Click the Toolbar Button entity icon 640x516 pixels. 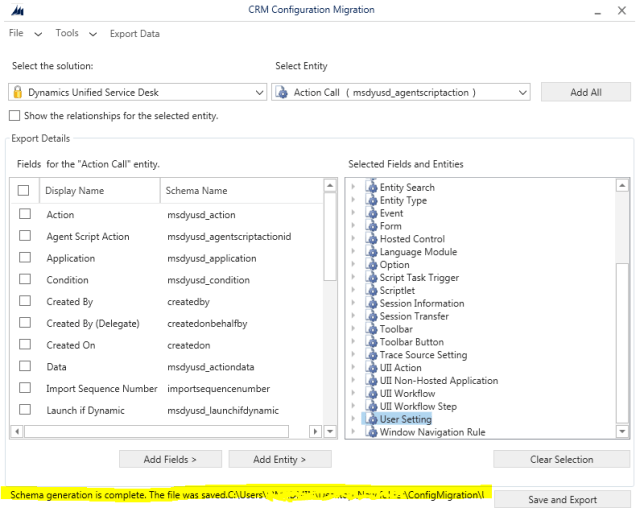[371, 342]
